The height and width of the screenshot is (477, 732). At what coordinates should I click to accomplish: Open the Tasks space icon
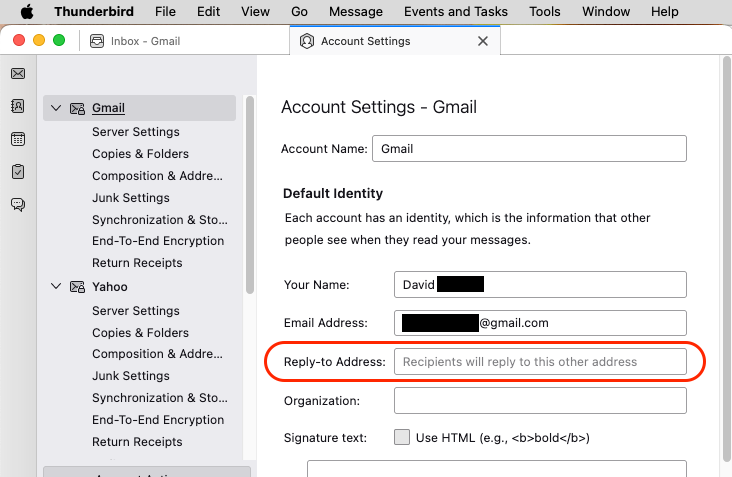[x=18, y=172]
